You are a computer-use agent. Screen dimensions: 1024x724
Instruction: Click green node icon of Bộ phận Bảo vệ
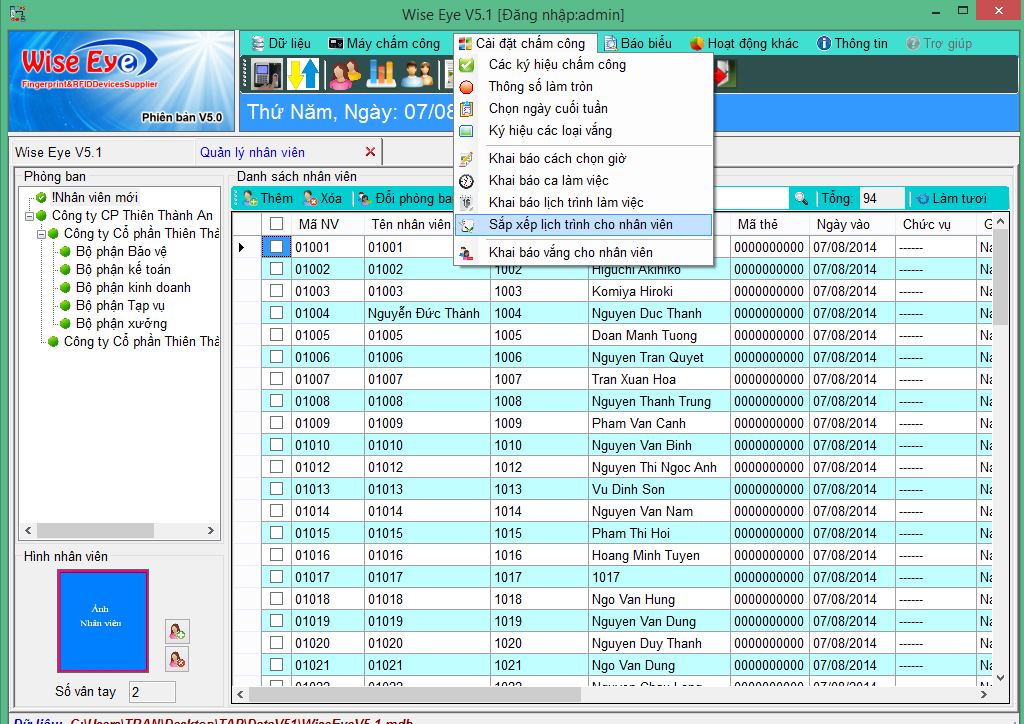(x=65, y=251)
